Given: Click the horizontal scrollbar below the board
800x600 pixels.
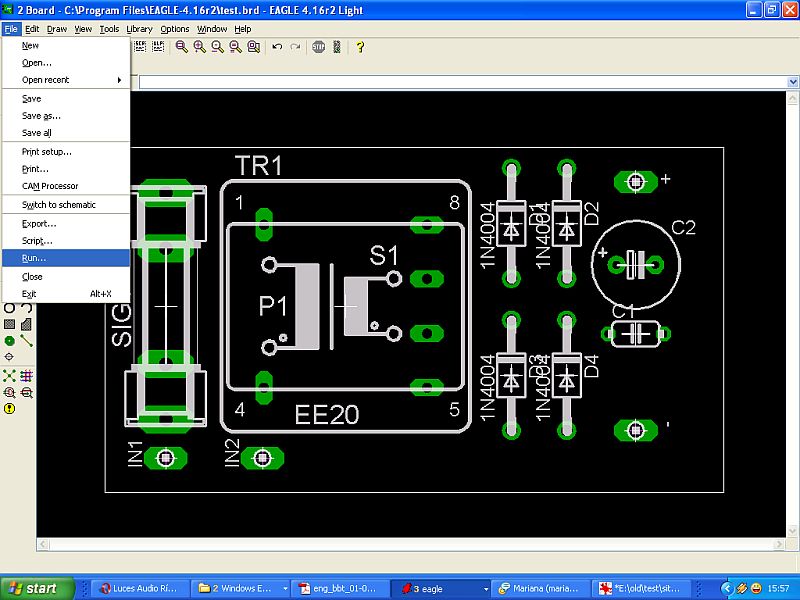Looking at the screenshot, I should [x=411, y=544].
